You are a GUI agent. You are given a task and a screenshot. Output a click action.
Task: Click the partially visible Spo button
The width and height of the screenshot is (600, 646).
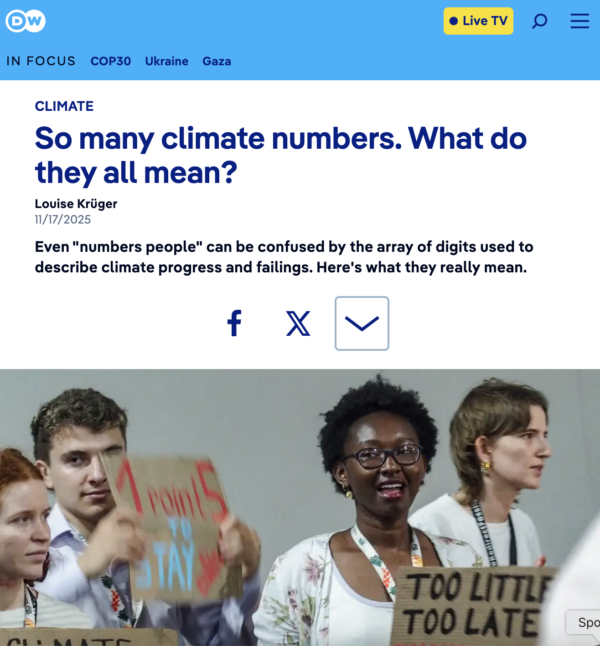583,622
